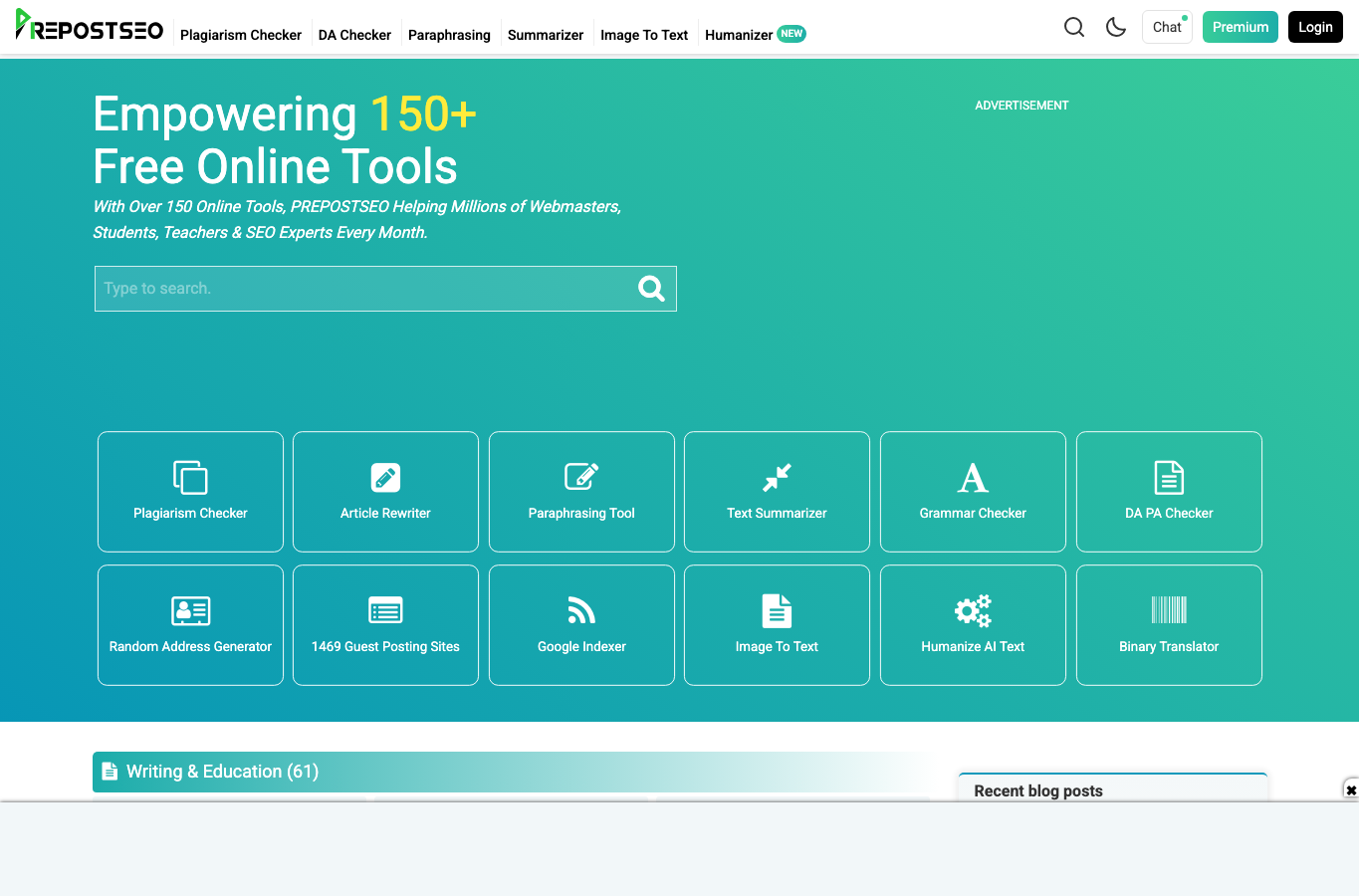This screenshot has width=1359, height=896.
Task: Open the Random Address Generator card label
Action: 190,646
